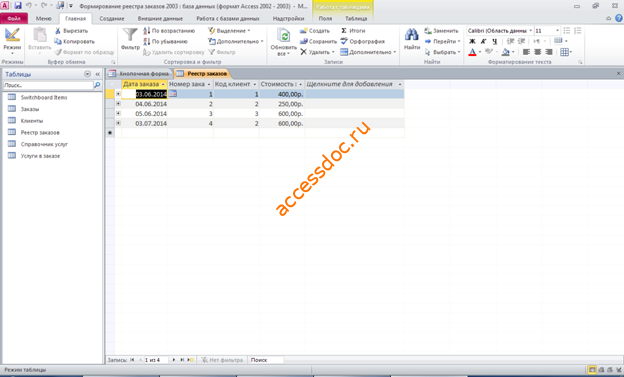Apply italic К formatting
The image size is (624, 377).
(x=483, y=41)
